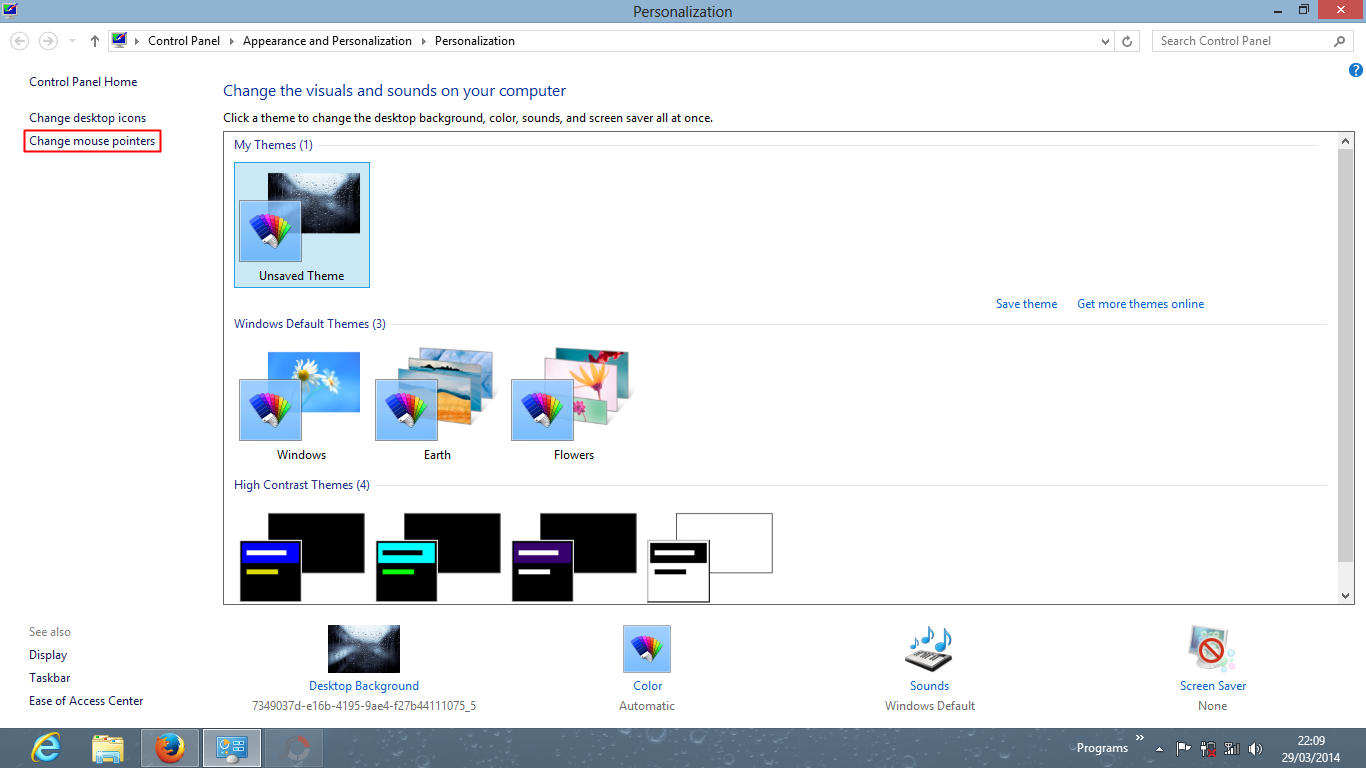Click the Color text link
Screen dimensions: 1366x768
[647, 686]
